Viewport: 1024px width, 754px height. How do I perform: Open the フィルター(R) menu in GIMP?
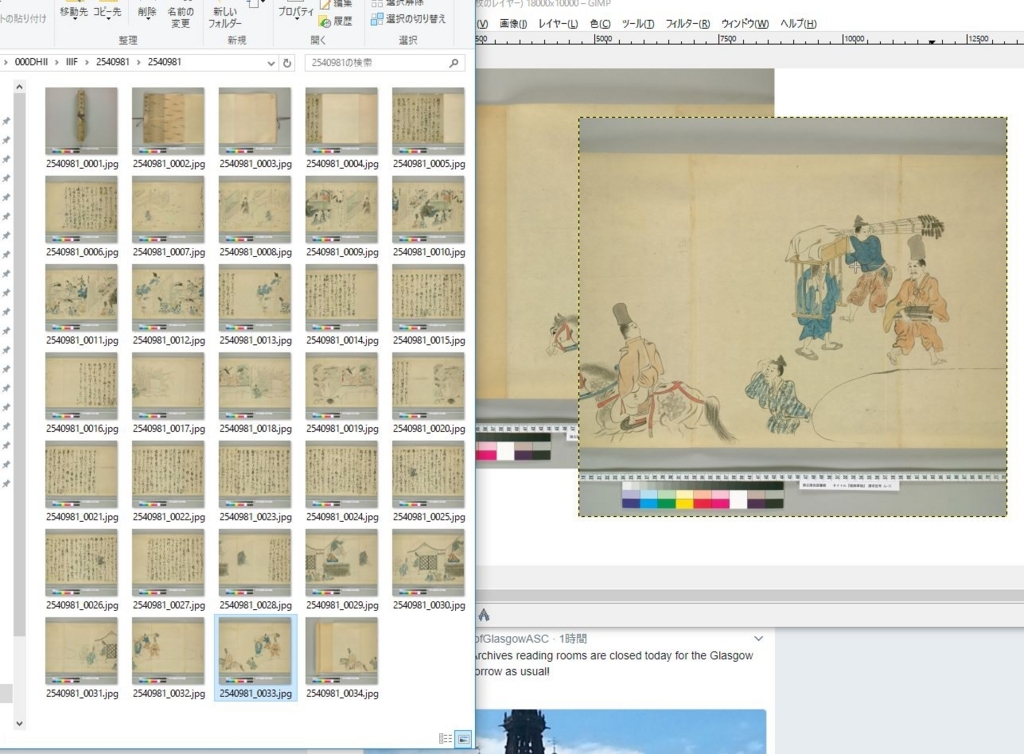pyautogui.click(x=687, y=24)
